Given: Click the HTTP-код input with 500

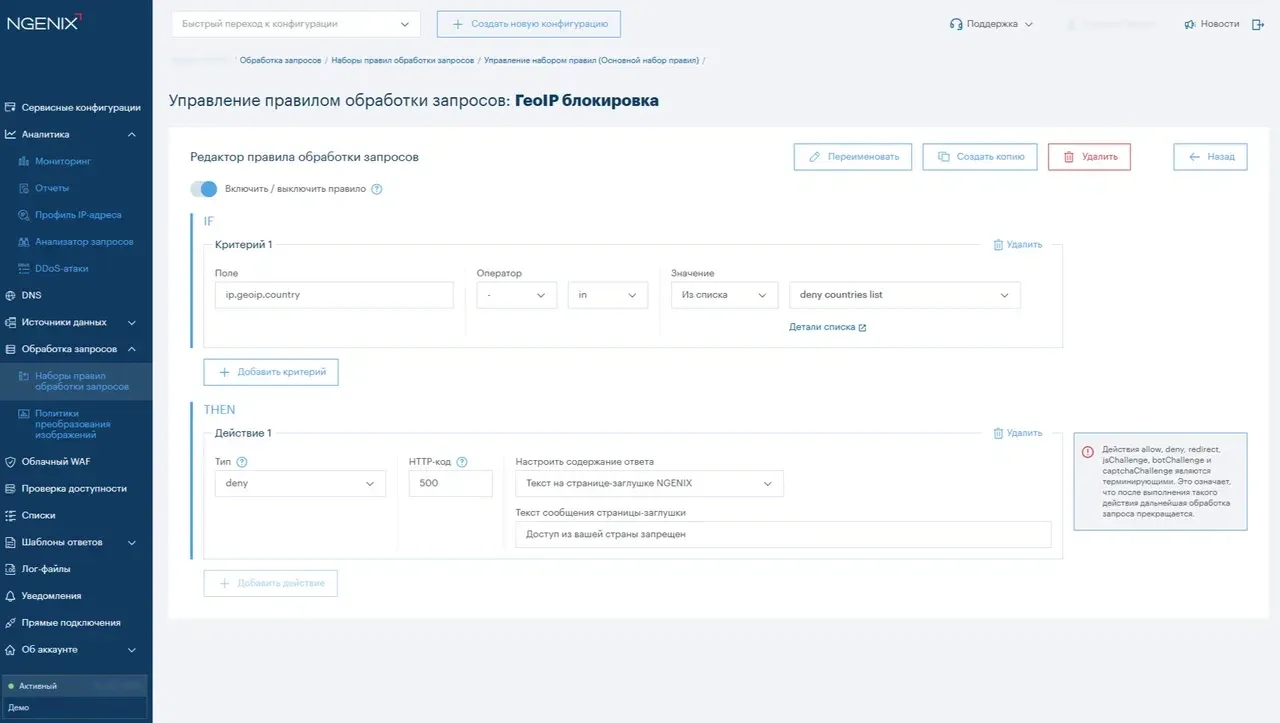Looking at the screenshot, I should (451, 483).
